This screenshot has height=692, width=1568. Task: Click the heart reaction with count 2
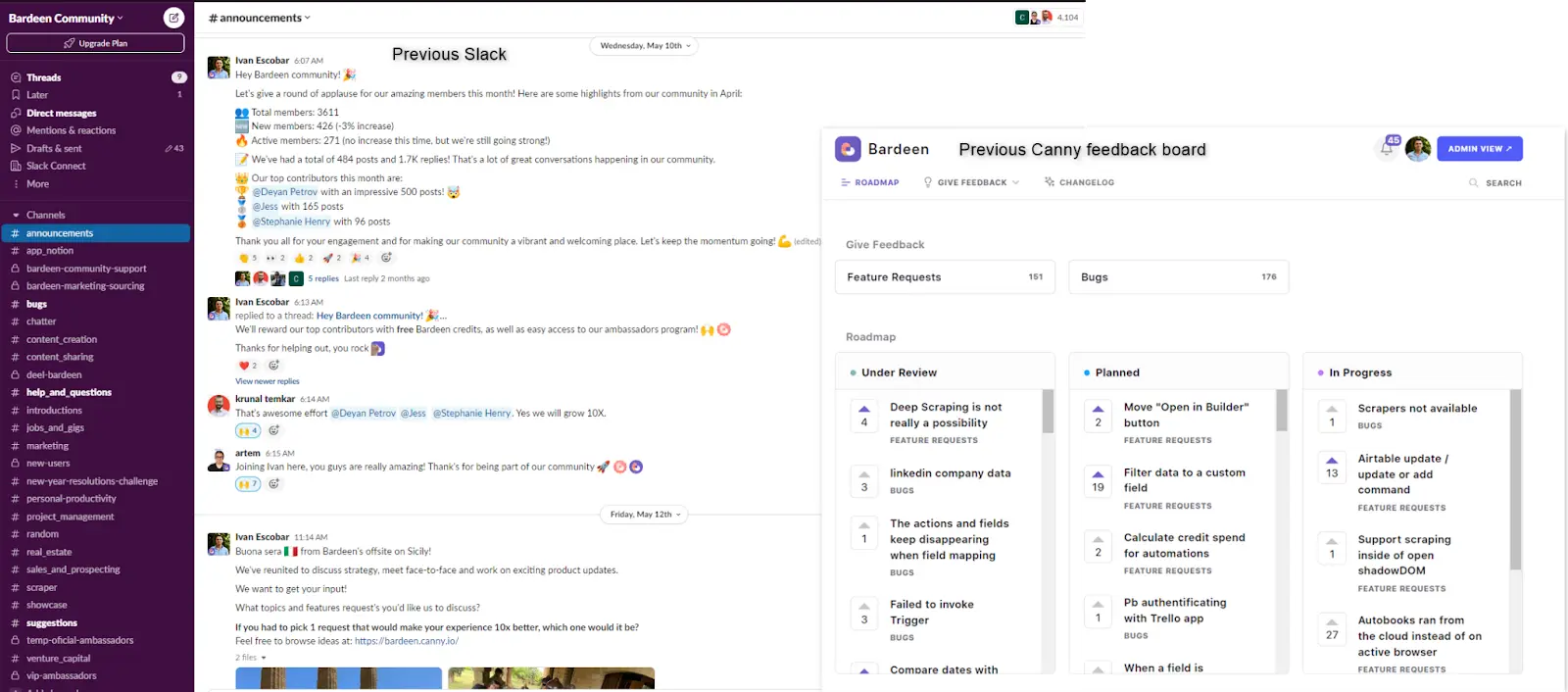(248, 366)
